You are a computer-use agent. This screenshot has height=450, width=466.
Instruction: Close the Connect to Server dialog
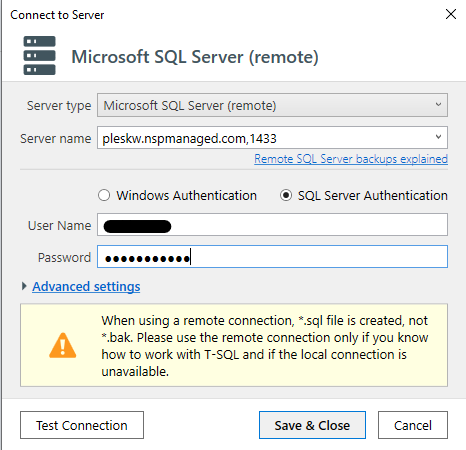(451, 14)
